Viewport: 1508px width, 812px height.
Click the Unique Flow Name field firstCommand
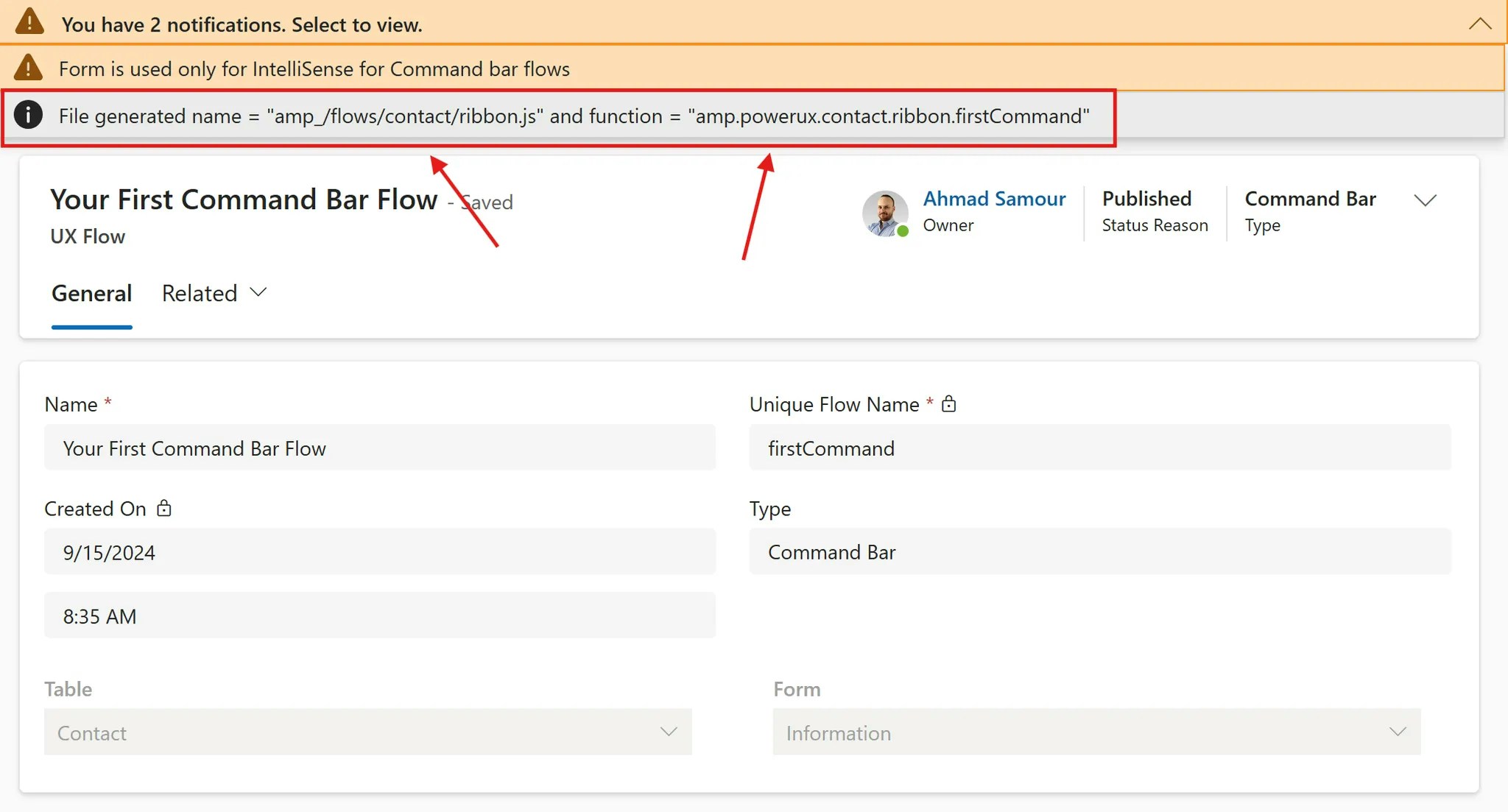1099,448
